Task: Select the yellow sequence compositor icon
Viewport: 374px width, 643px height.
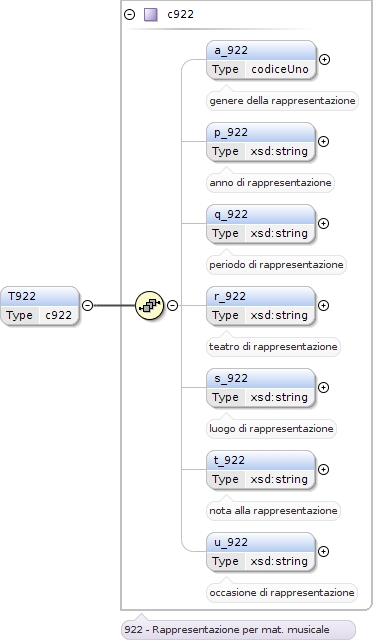Action: click(150, 306)
